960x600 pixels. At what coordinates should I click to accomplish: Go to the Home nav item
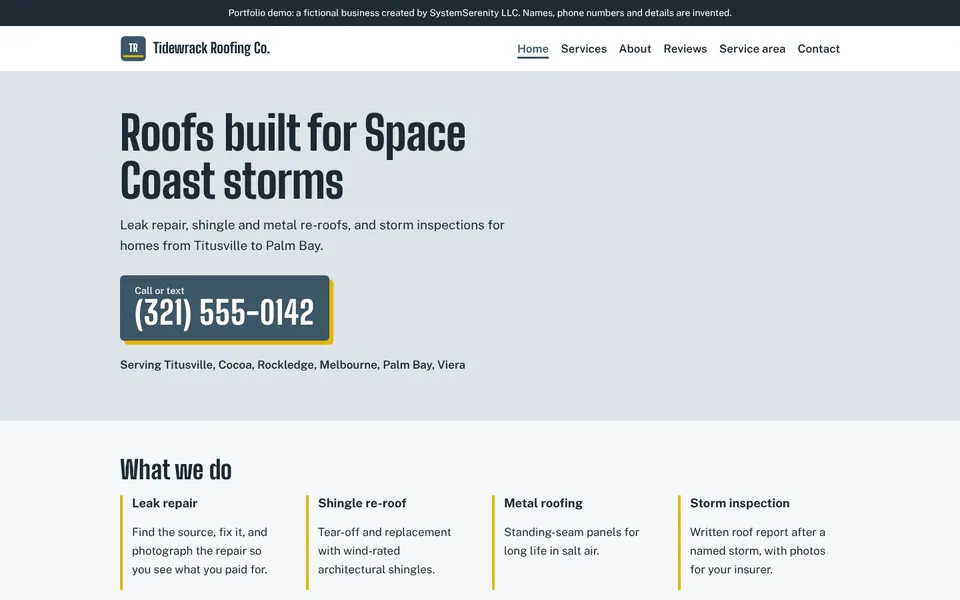pyautogui.click(x=533, y=49)
